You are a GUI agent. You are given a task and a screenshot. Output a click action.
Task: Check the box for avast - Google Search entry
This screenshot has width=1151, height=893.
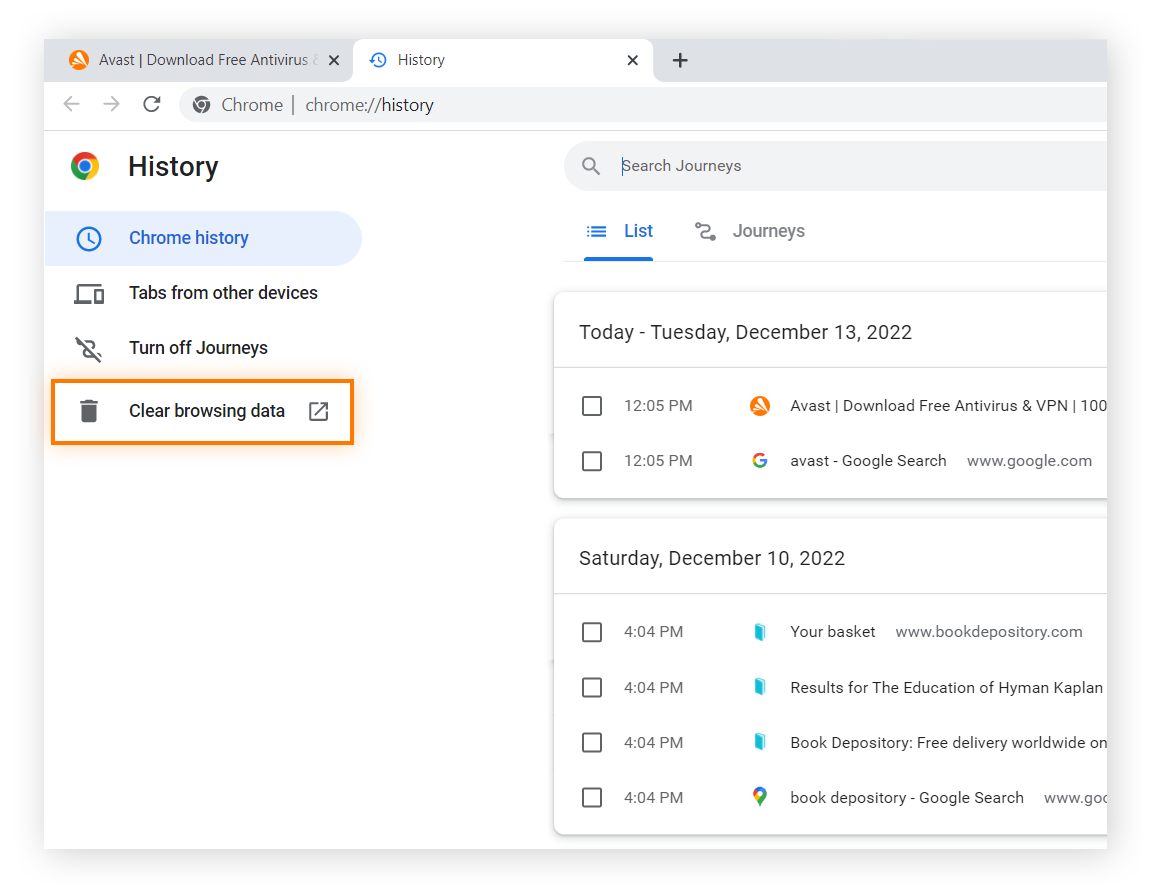pyautogui.click(x=591, y=461)
